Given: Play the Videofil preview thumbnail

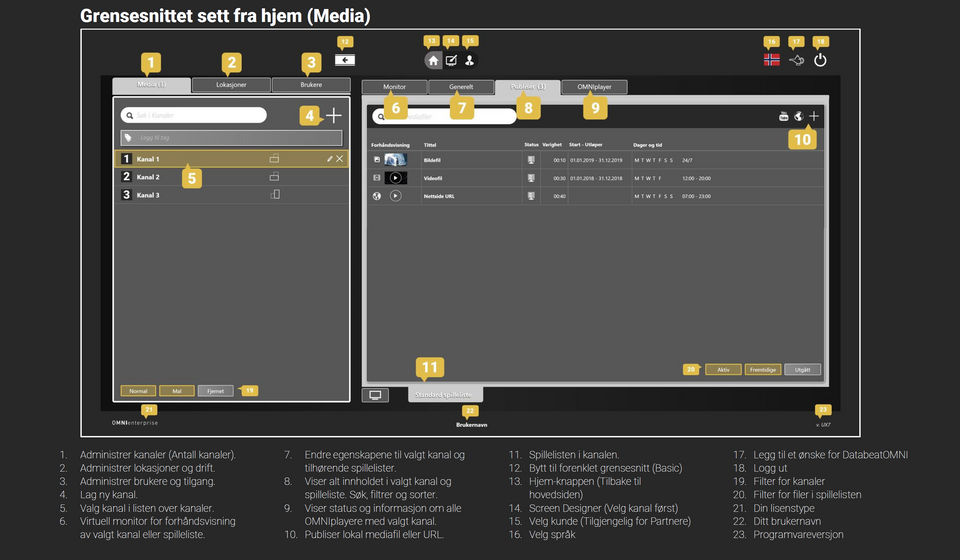Looking at the screenshot, I should tap(396, 178).
